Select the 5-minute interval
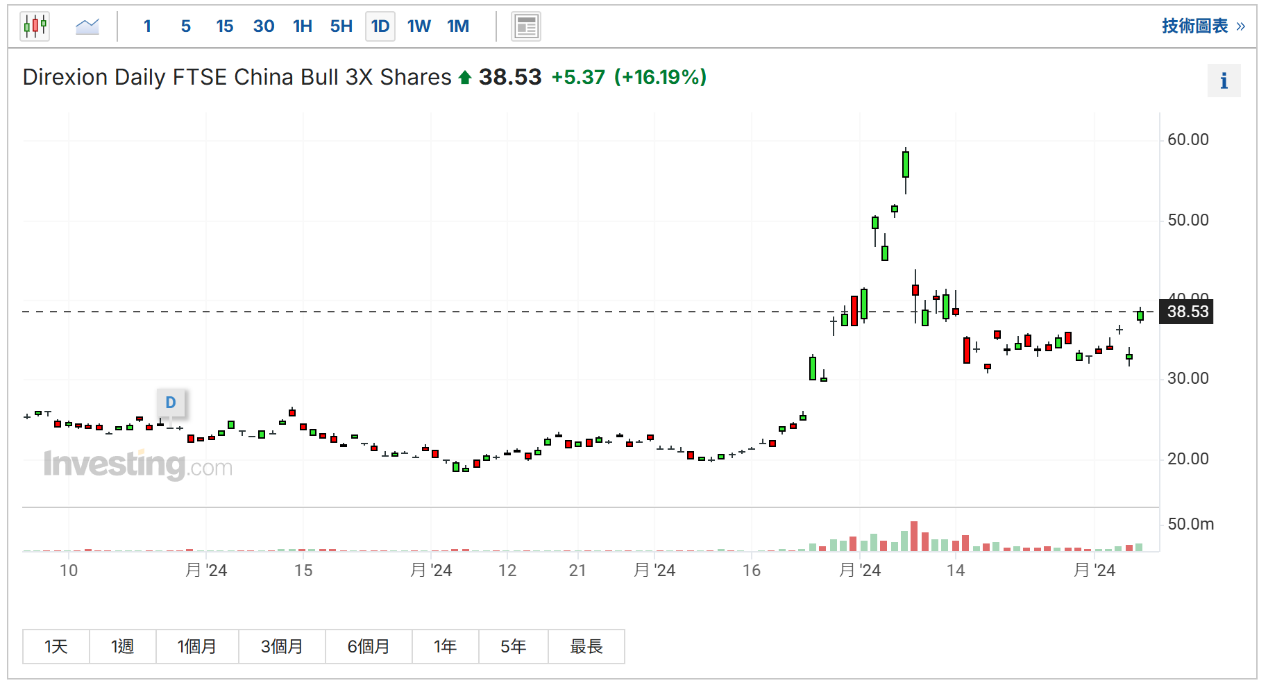Screen dimensions: 1268x692 [186, 26]
